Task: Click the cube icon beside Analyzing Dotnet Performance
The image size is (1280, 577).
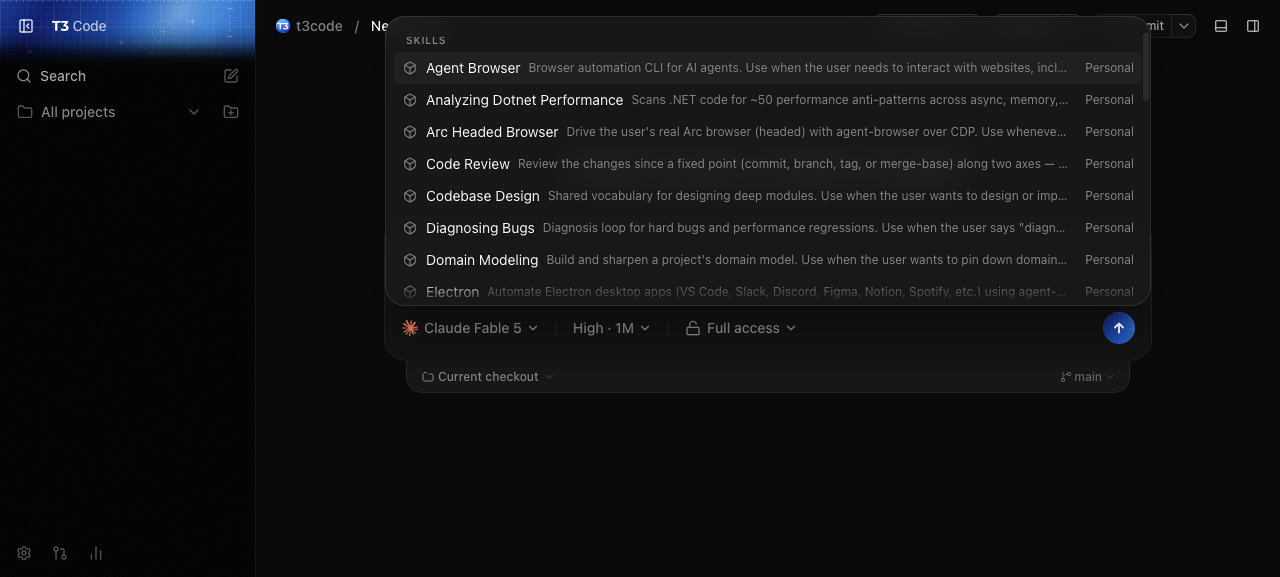Action: pyautogui.click(x=410, y=100)
